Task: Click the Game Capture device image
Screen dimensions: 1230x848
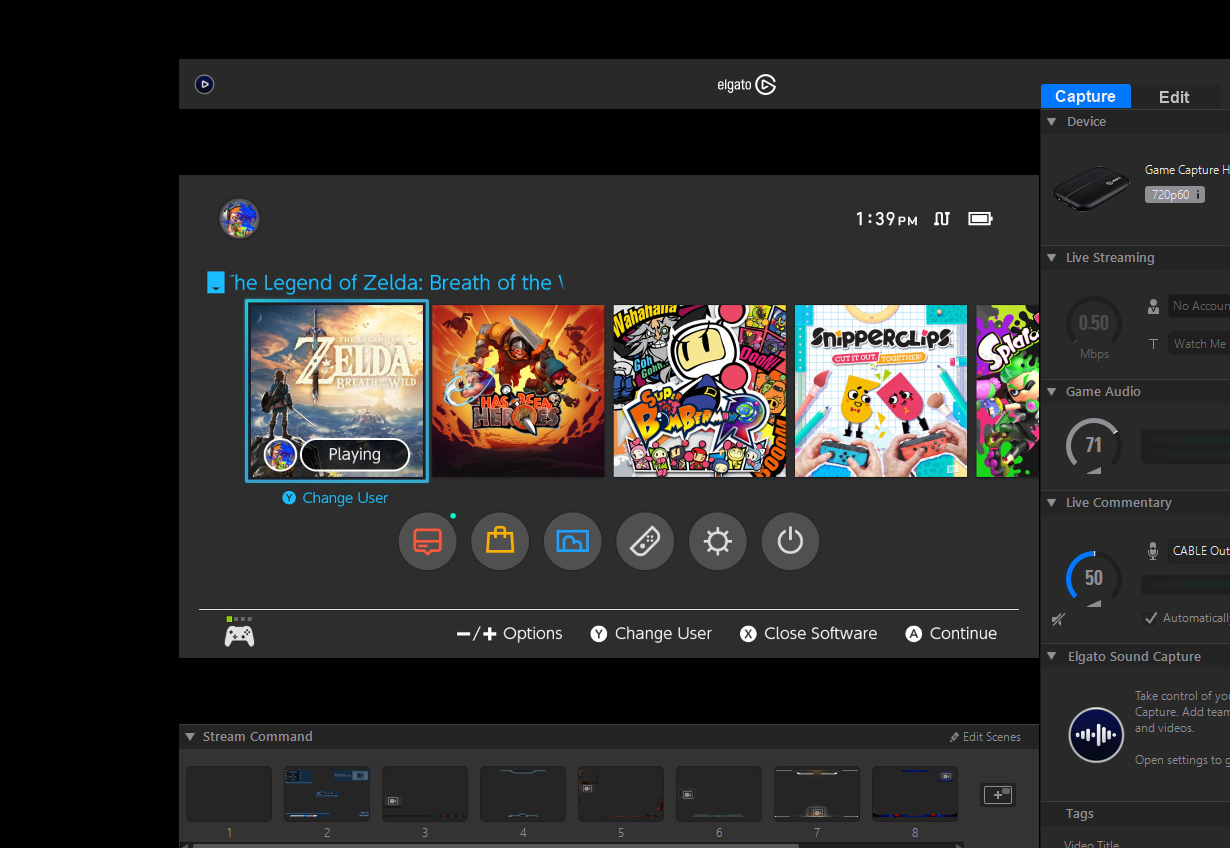Action: pos(1091,188)
